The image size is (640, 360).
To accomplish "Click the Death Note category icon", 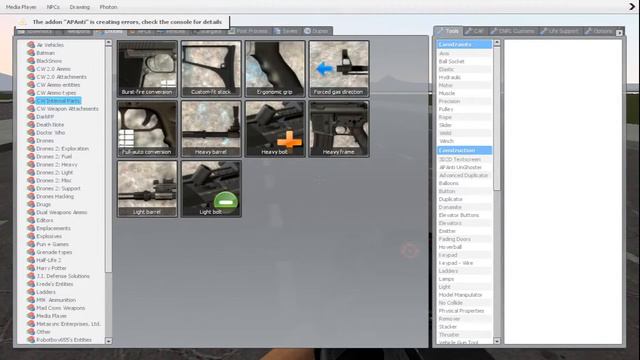I will (31, 124).
